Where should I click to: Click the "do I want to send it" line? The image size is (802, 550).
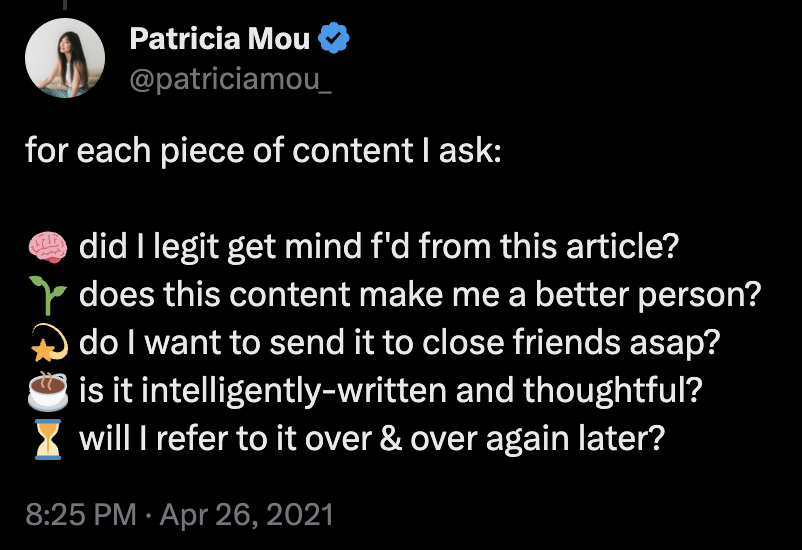tap(400, 343)
